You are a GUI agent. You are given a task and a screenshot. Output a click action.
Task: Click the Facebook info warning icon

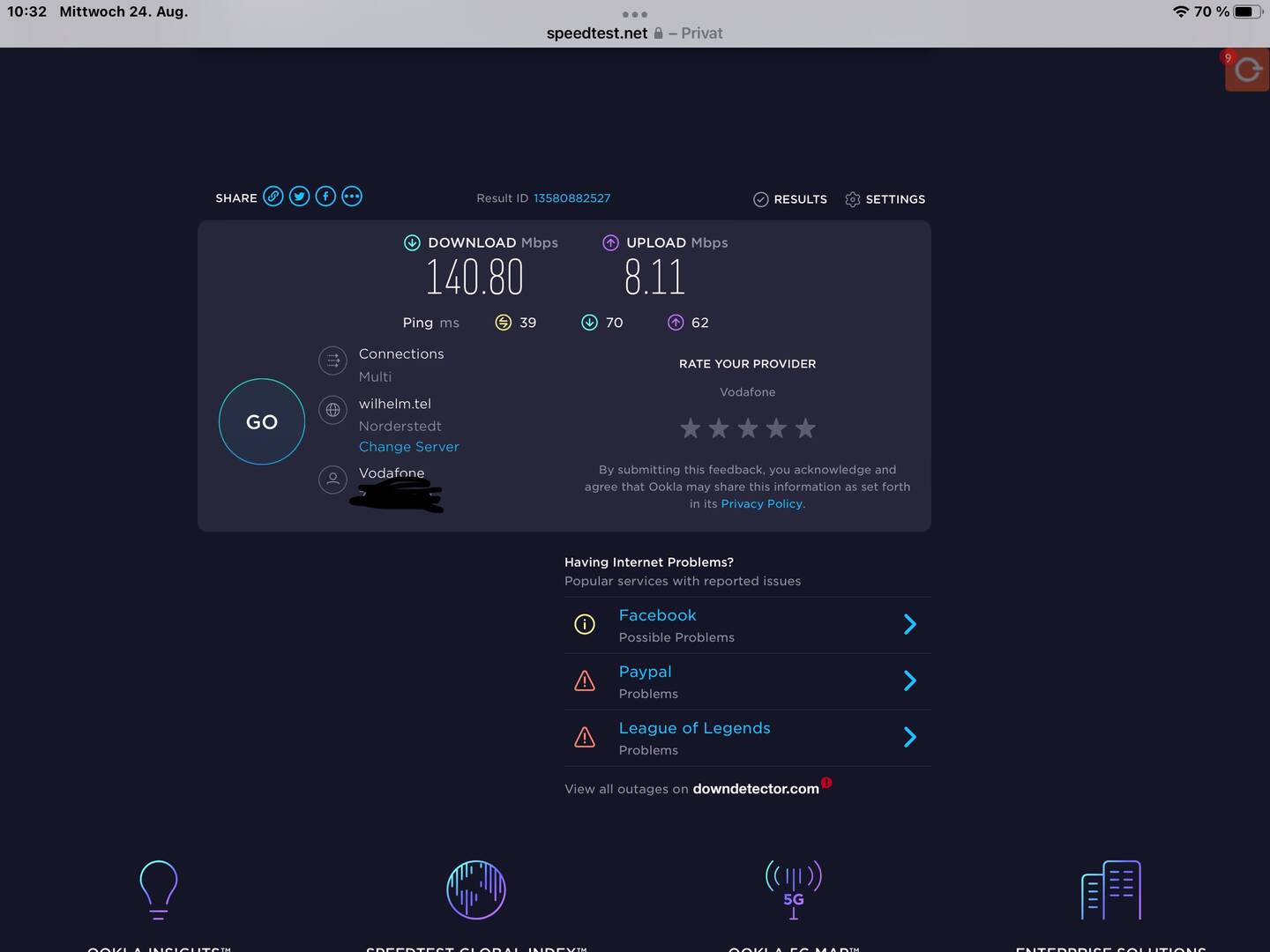pos(585,625)
